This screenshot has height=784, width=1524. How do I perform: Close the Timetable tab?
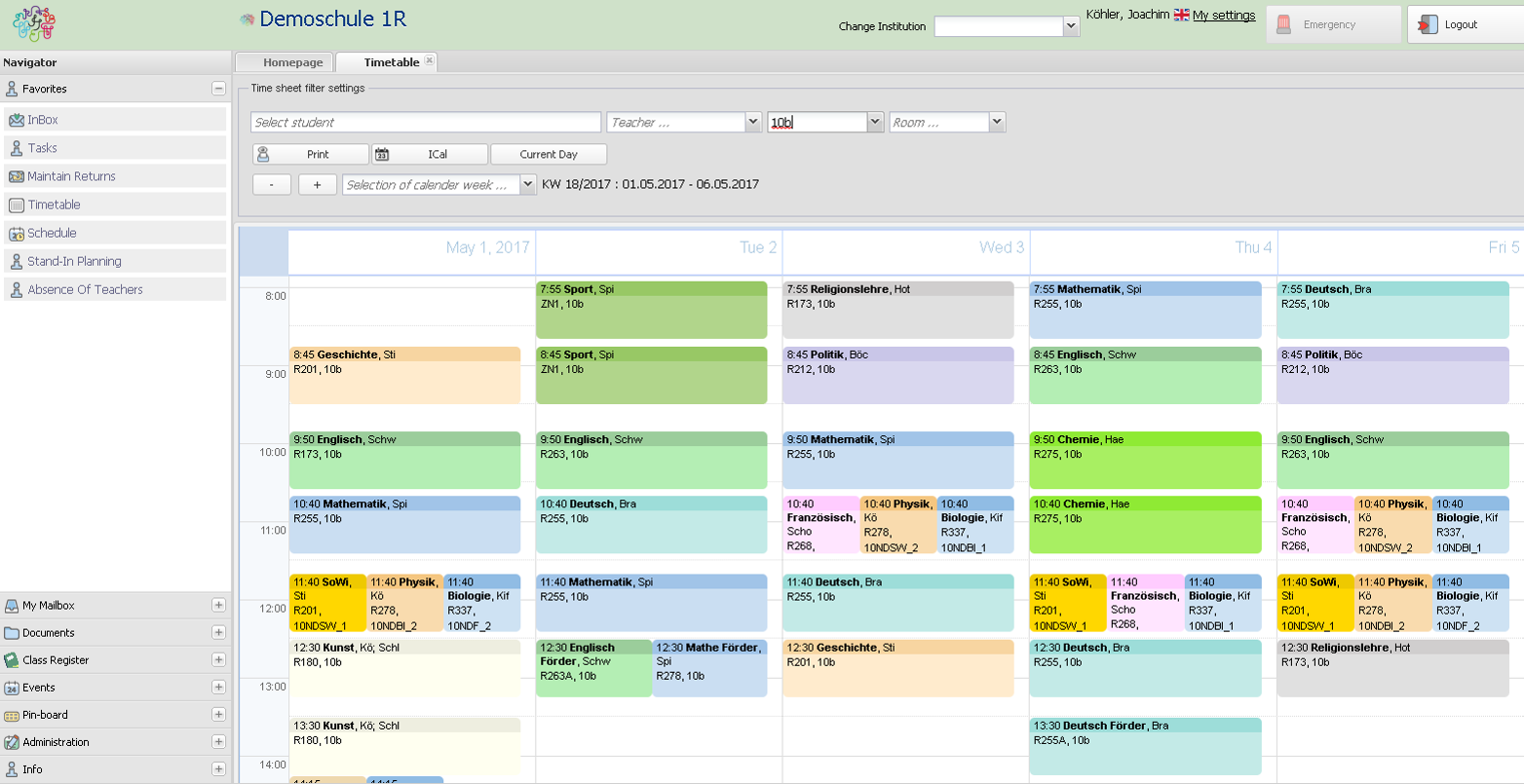click(x=427, y=59)
